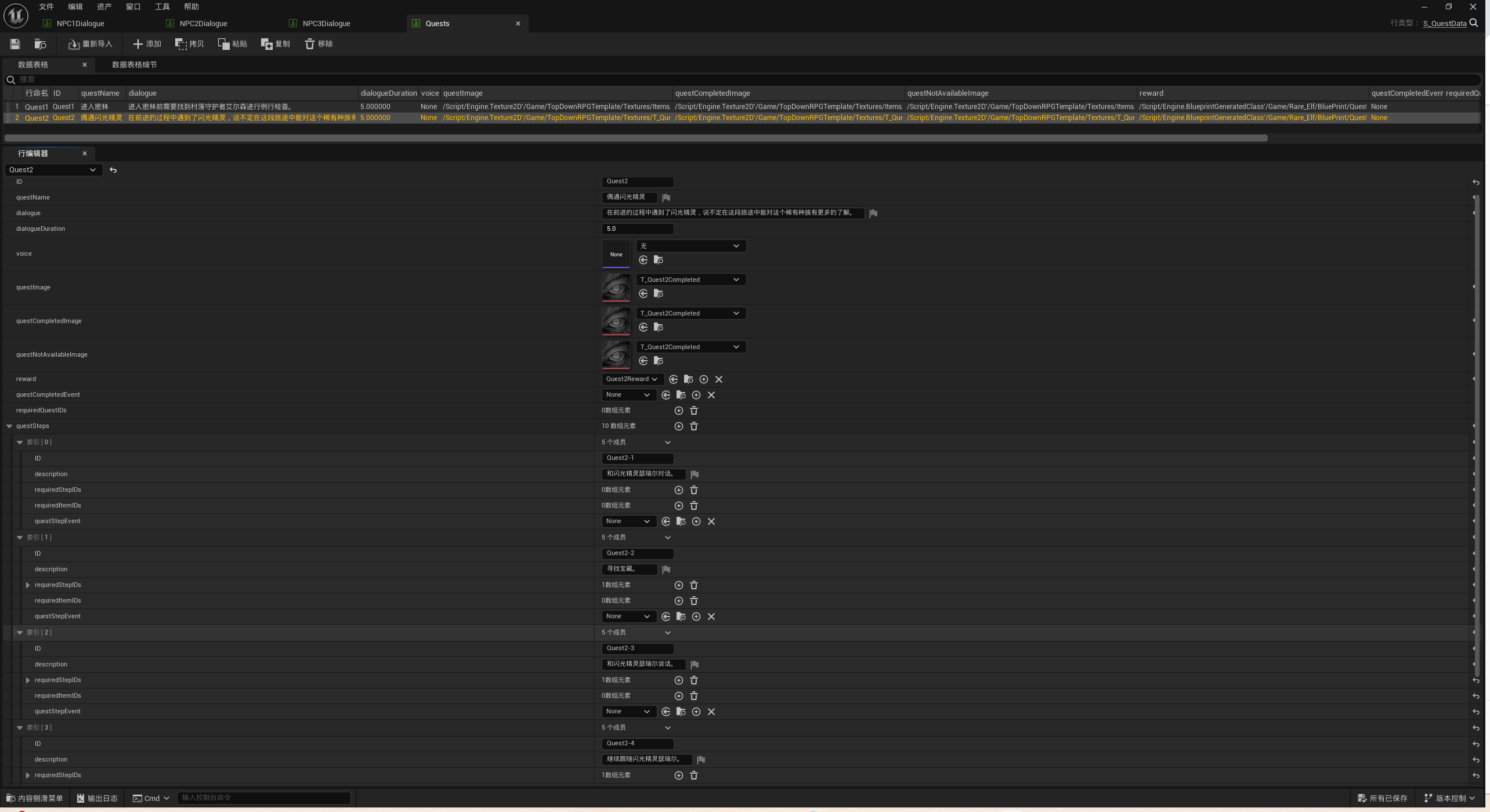1490x812 pixels.
Task: Collapse the index [0] quest step
Action: point(20,443)
